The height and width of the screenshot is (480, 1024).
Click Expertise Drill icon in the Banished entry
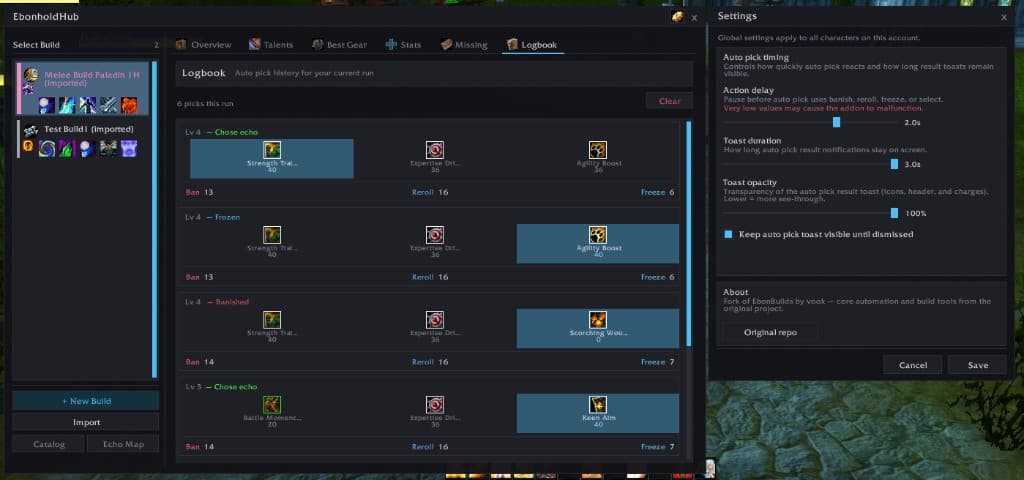[x=435, y=319]
